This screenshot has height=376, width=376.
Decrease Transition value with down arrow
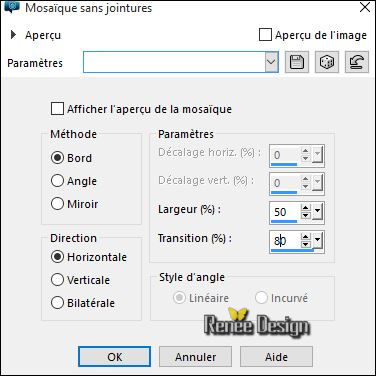[306, 244]
